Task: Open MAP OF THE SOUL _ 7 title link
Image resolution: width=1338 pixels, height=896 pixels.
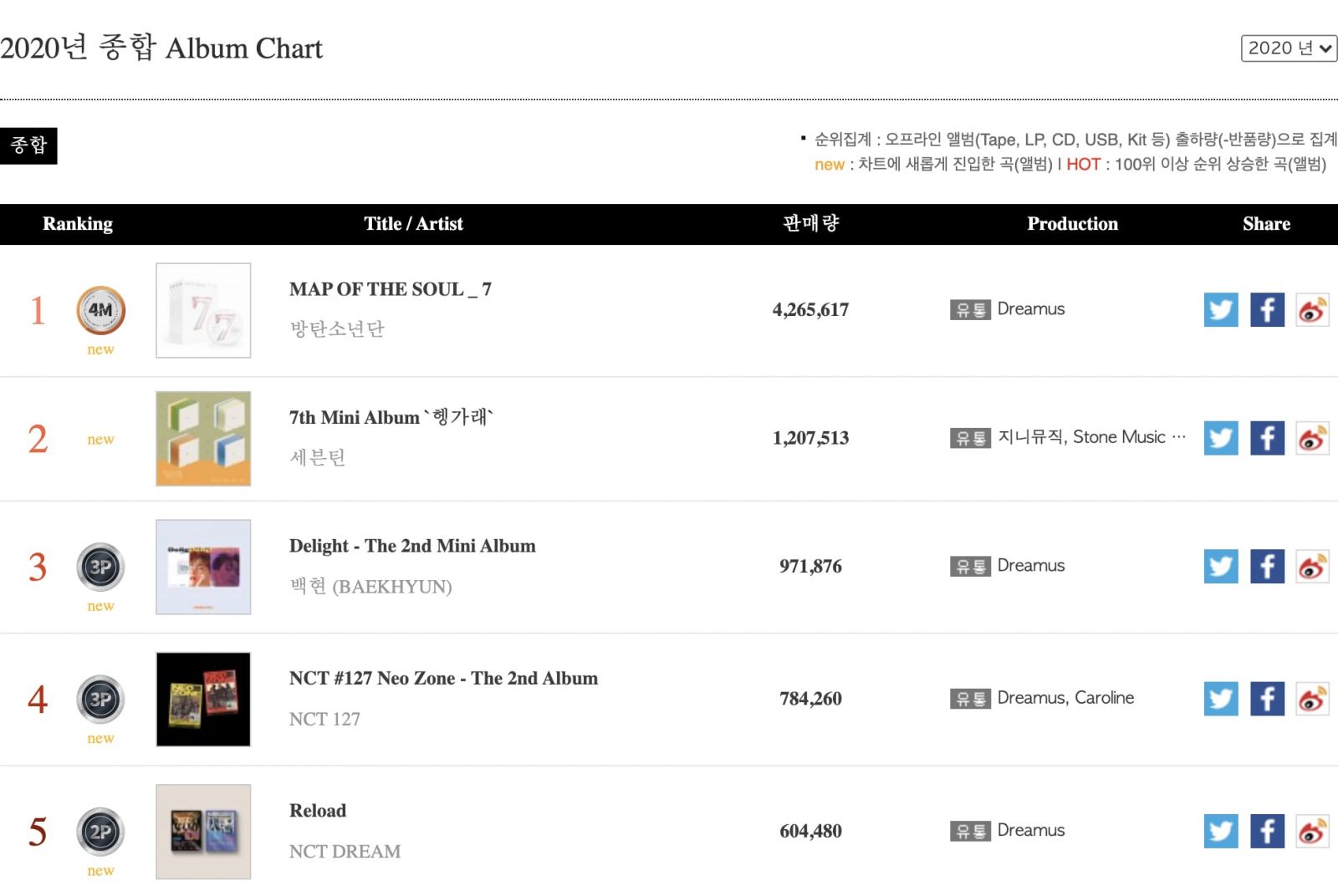Action: [x=391, y=289]
